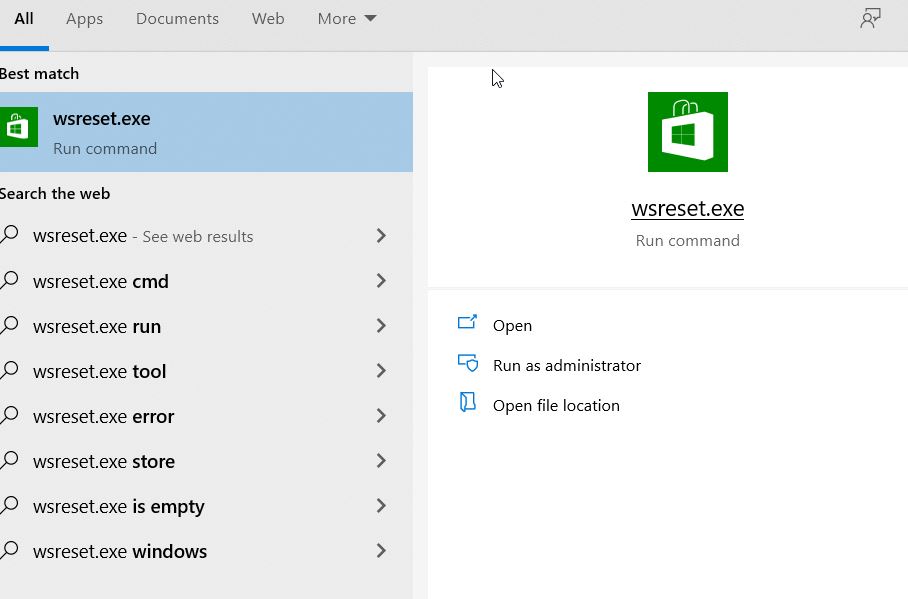
Task: Click search icon beside 'wsreset.exe run'
Action: click(x=9, y=325)
